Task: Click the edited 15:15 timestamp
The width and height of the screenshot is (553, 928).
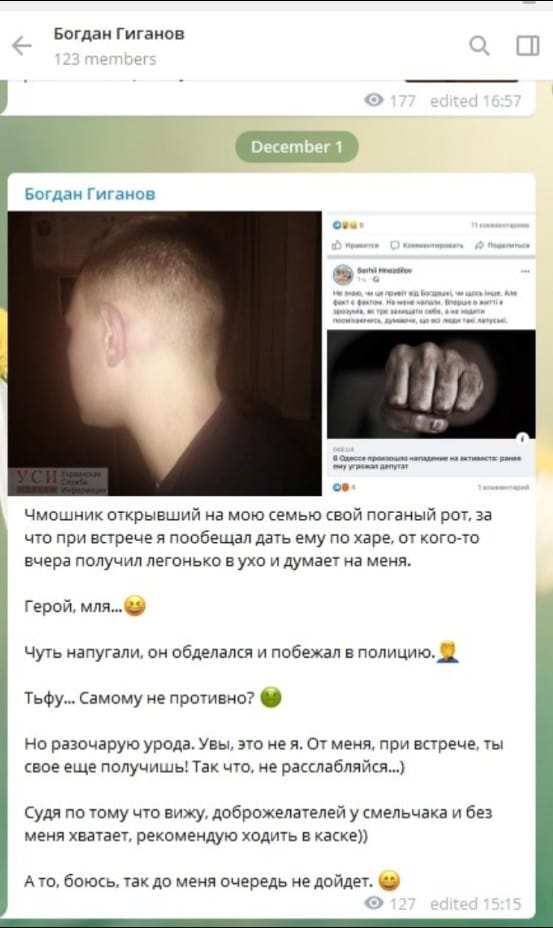Action: (476, 904)
